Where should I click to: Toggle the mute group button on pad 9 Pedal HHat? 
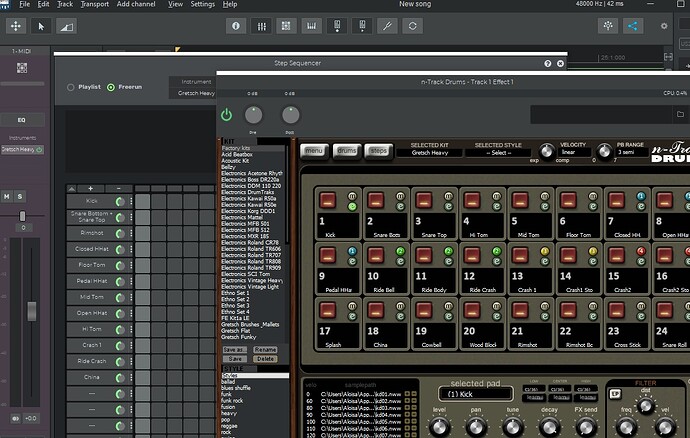pos(352,251)
